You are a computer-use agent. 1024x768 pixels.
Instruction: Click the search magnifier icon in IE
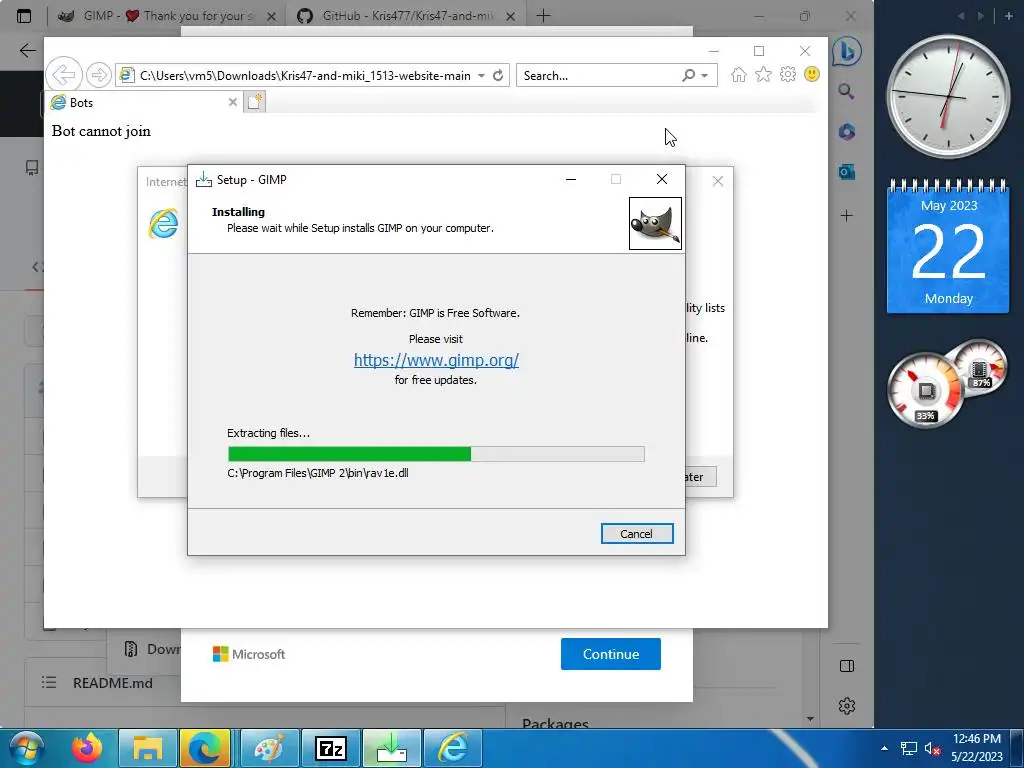pos(688,75)
